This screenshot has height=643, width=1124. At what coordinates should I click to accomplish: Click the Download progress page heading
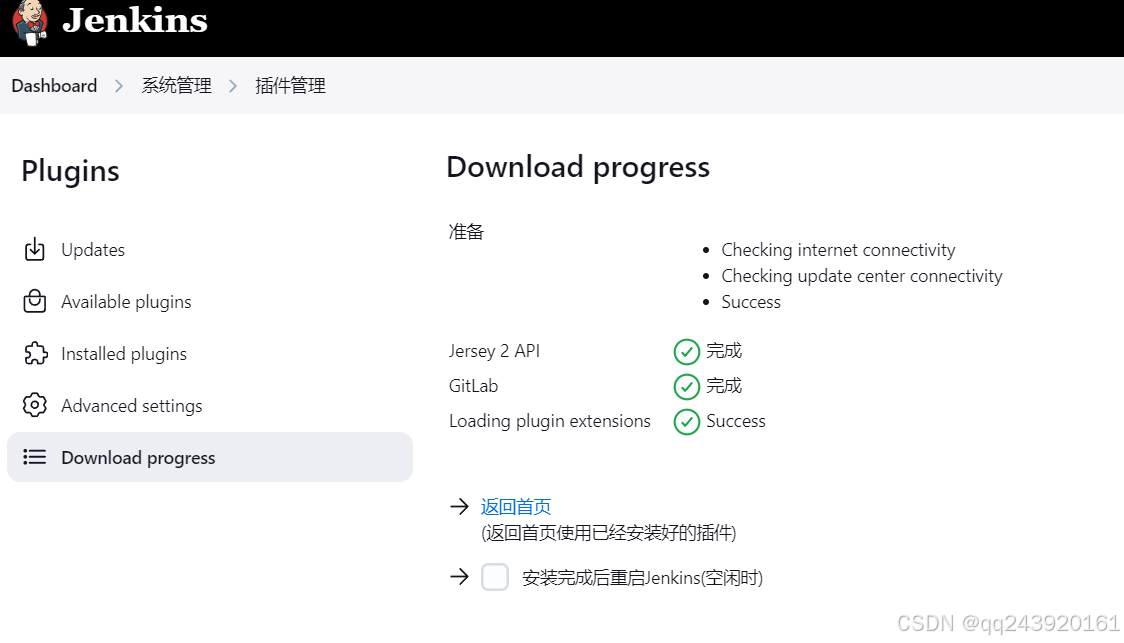click(x=578, y=168)
